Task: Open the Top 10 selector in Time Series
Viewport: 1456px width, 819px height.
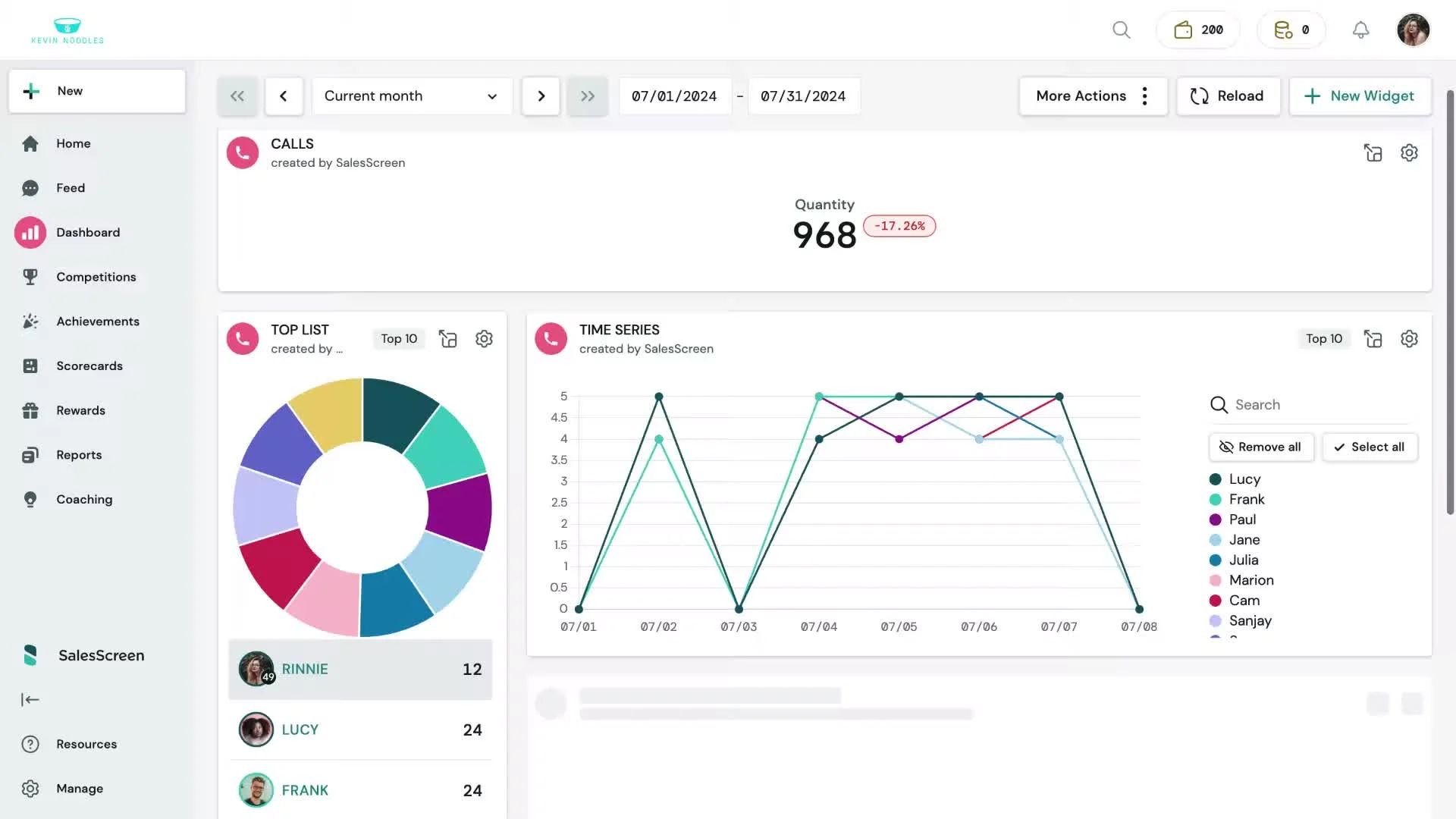Action: 1323,339
